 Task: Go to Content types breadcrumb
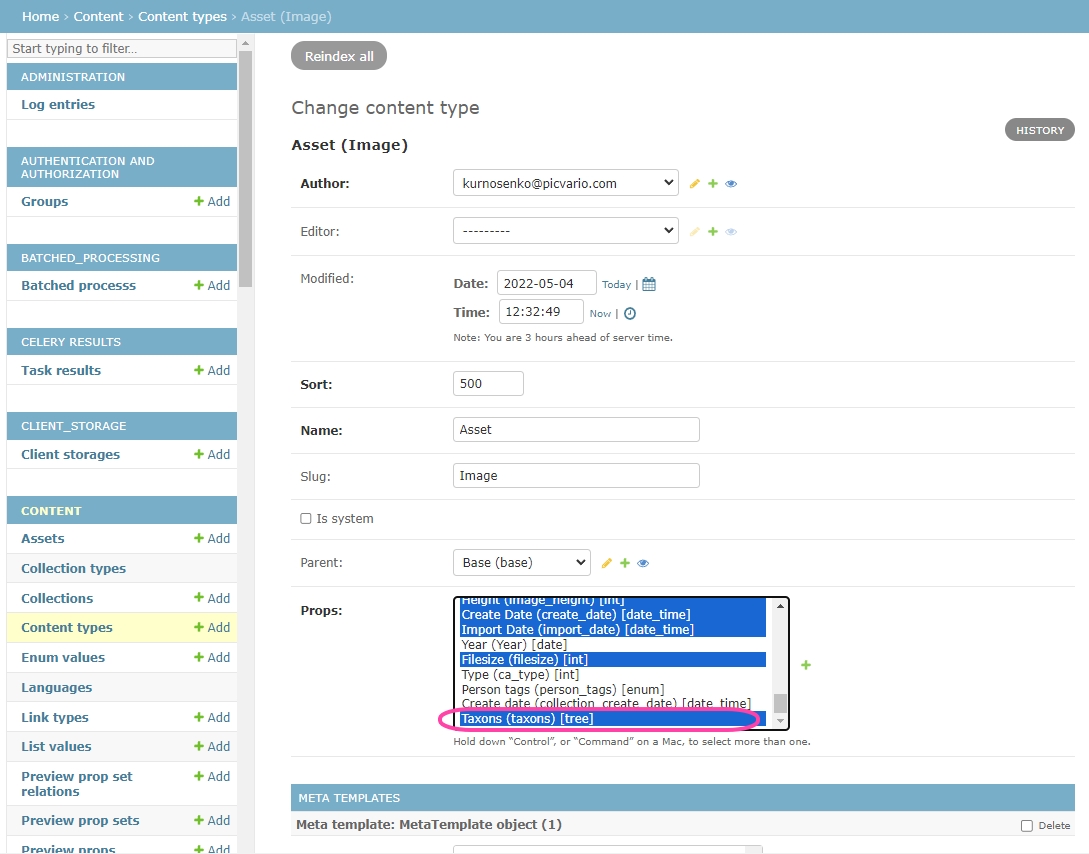[x=183, y=17]
